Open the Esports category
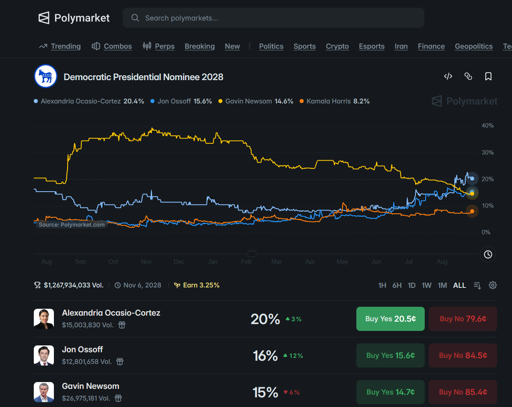The width and height of the screenshot is (512, 407). (372, 47)
